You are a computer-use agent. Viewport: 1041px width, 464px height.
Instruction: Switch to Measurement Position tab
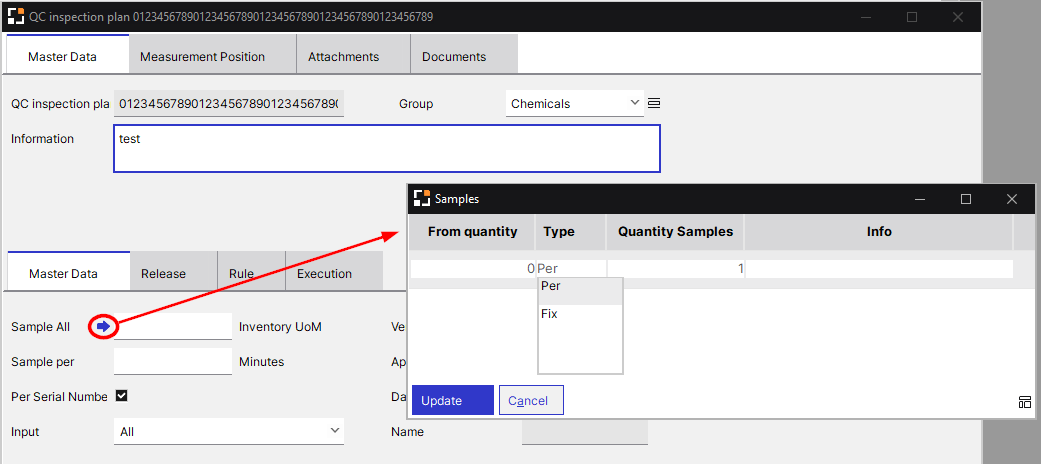[202, 56]
